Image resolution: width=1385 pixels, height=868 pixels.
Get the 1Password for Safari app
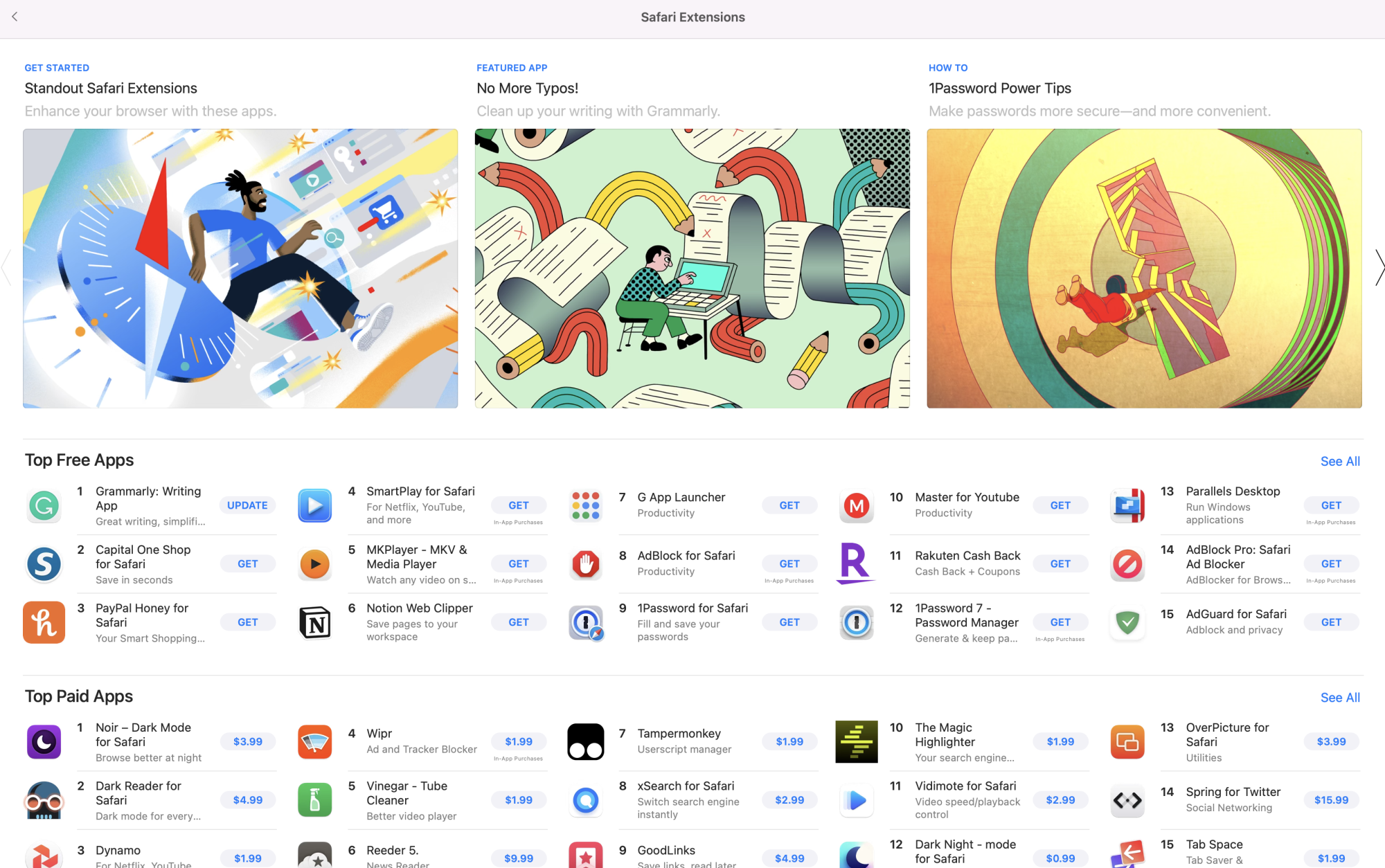789,622
